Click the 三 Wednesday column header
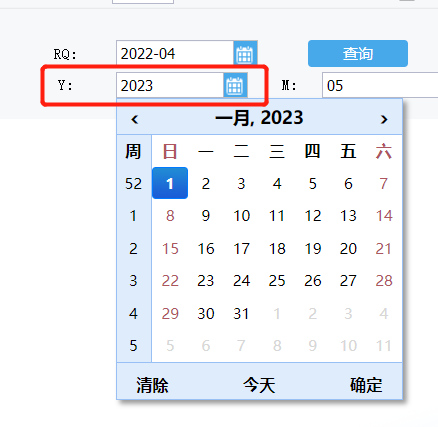This screenshot has height=427, width=438. pyautogui.click(x=277, y=151)
